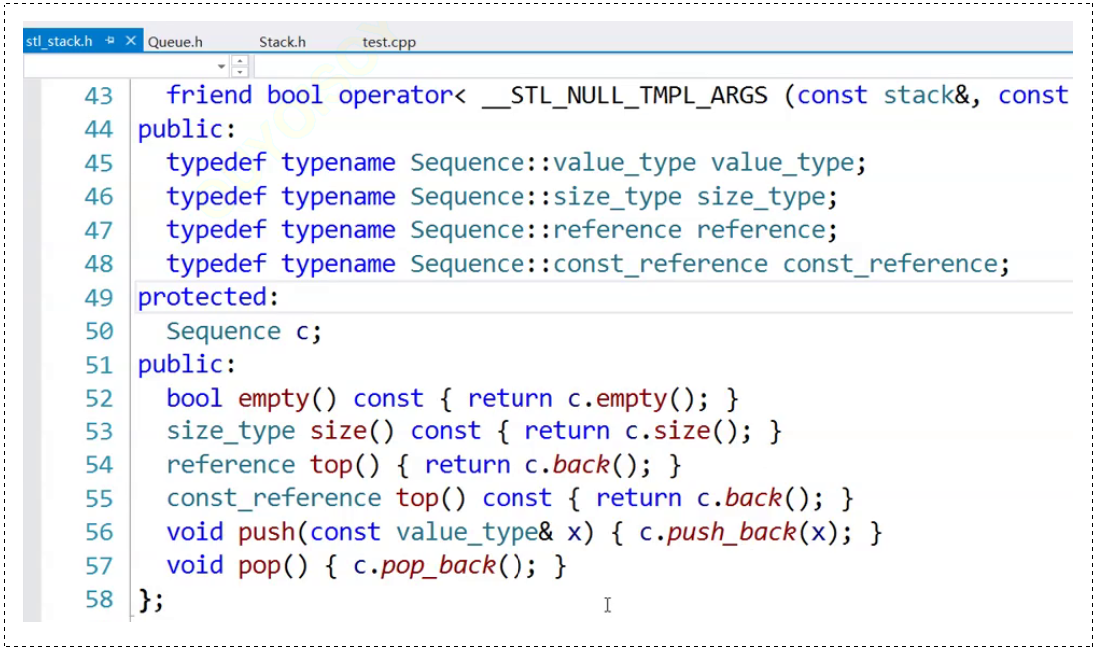
Task: Unpin the stl_stack.h document tab
Action: click(x=110, y=42)
